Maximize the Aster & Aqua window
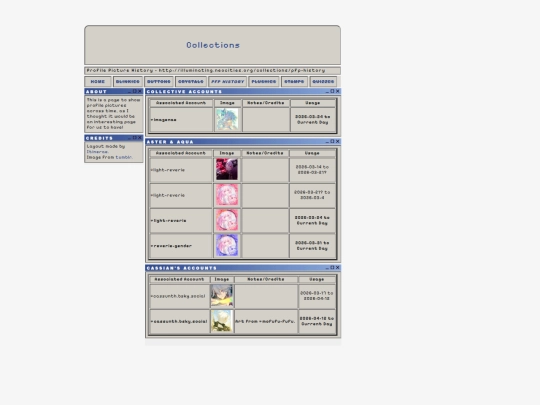 point(332,142)
